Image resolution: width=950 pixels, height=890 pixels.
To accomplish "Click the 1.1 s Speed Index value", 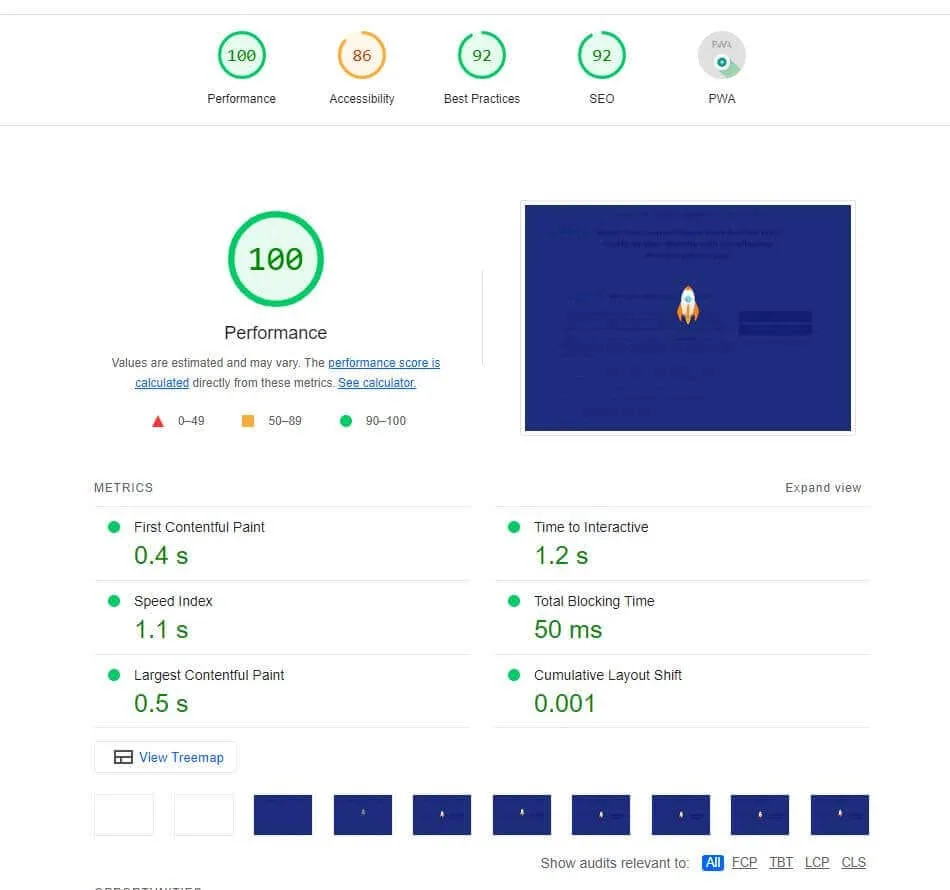I will (x=161, y=629).
